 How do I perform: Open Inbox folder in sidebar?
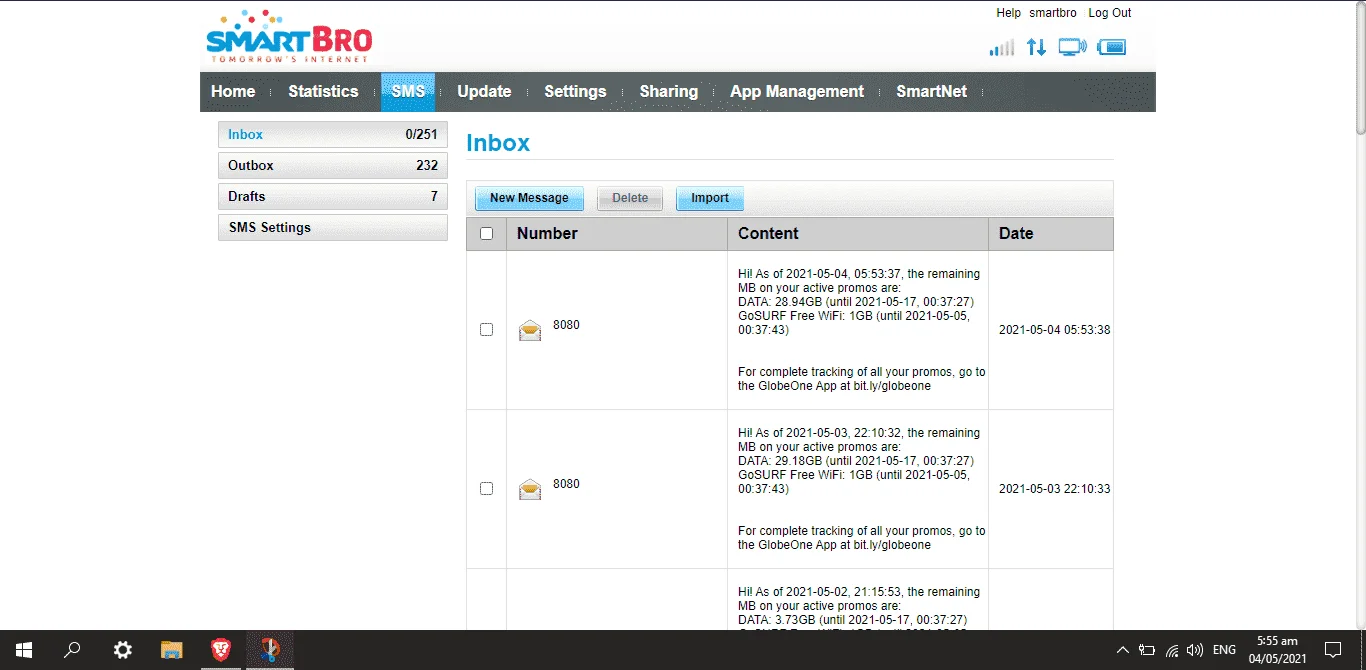pos(333,134)
